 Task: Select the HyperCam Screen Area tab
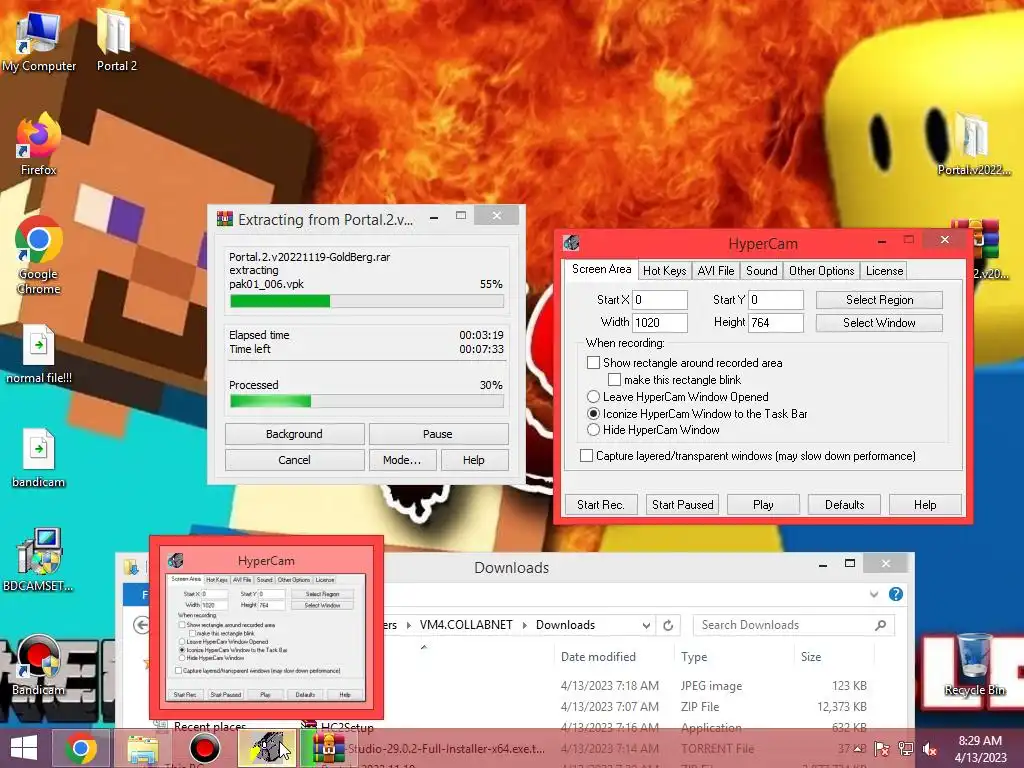pos(601,269)
